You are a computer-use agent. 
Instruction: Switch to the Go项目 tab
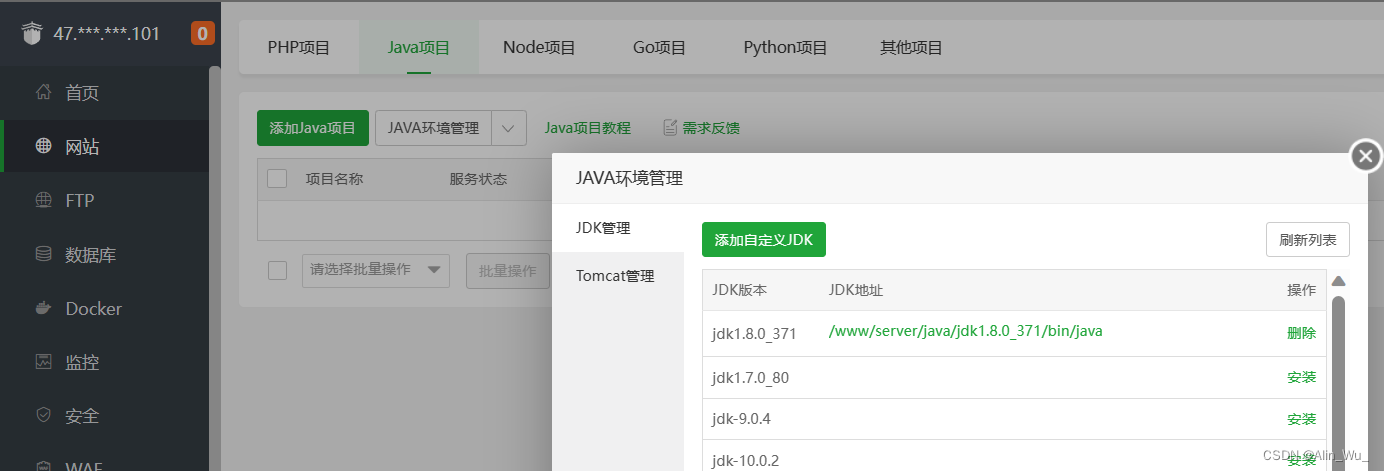660,47
